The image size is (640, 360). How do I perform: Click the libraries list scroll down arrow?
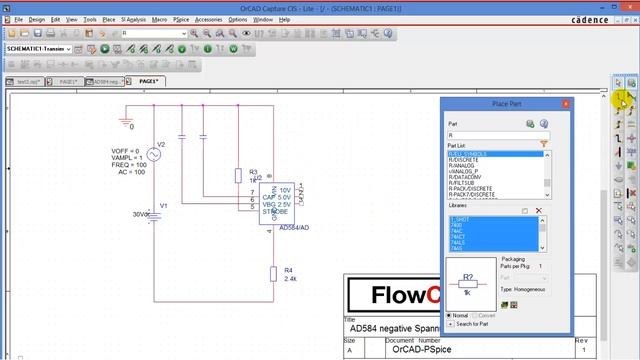(x=542, y=248)
